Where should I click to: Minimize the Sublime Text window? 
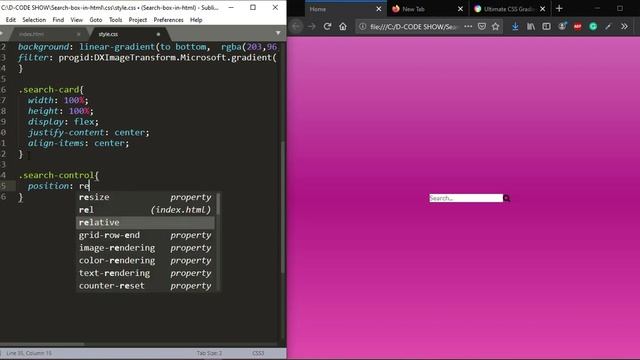tap(231, 7)
